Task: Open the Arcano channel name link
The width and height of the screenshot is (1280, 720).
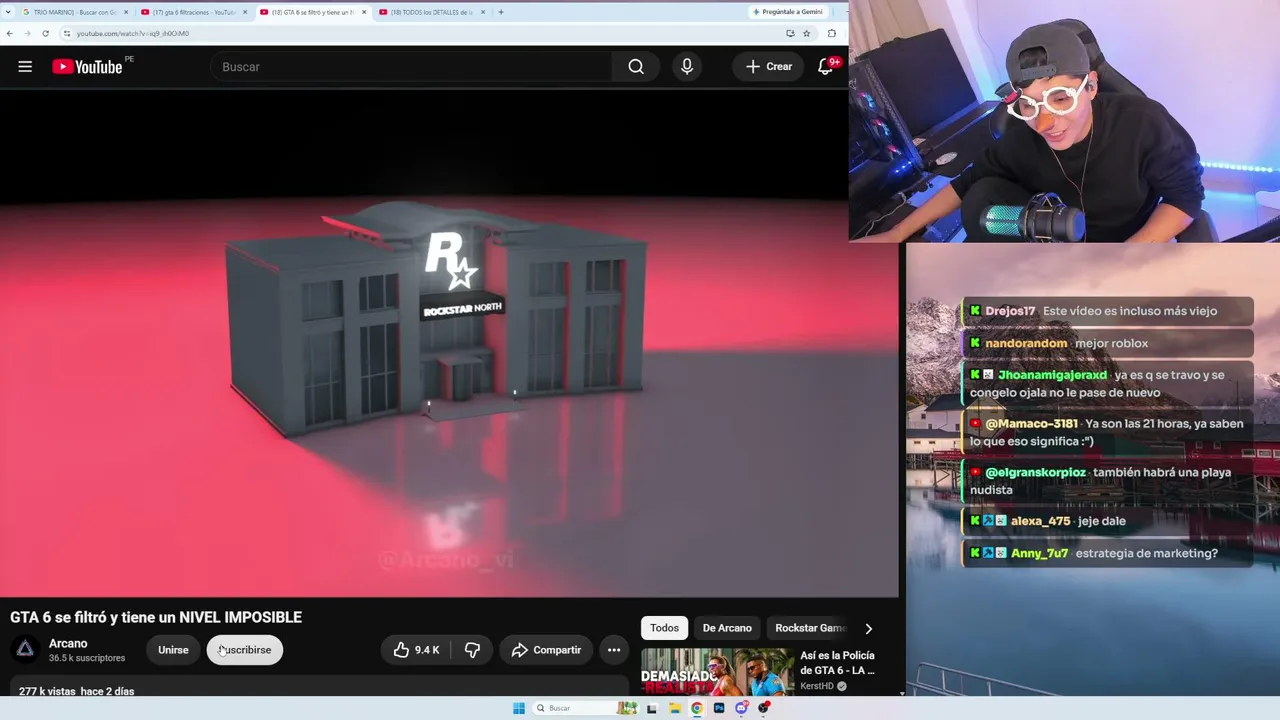Action: 68,643
